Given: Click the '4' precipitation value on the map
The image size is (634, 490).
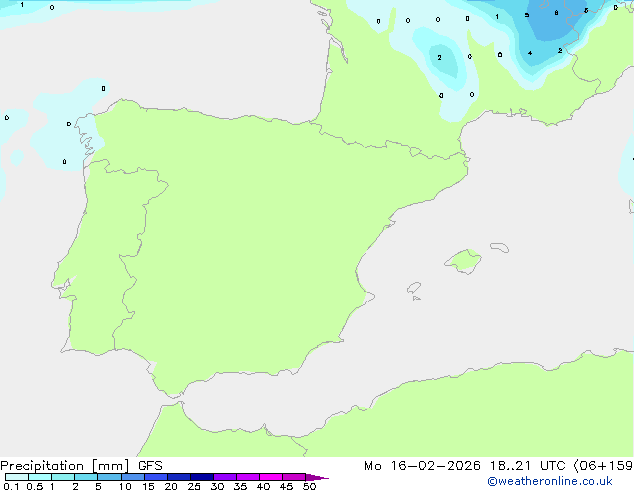Looking at the screenshot, I should tap(530, 53).
